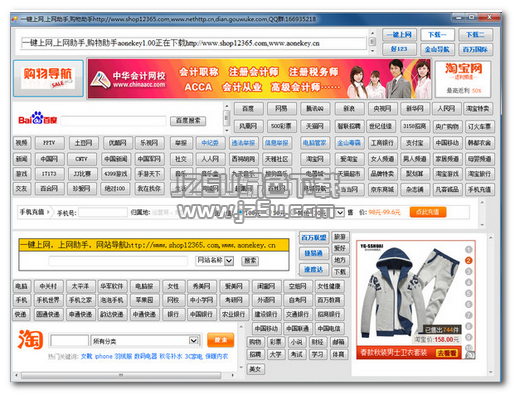Select carousel slide number 3
Screen dimensions: 513x393
pyautogui.click(x=468, y=272)
